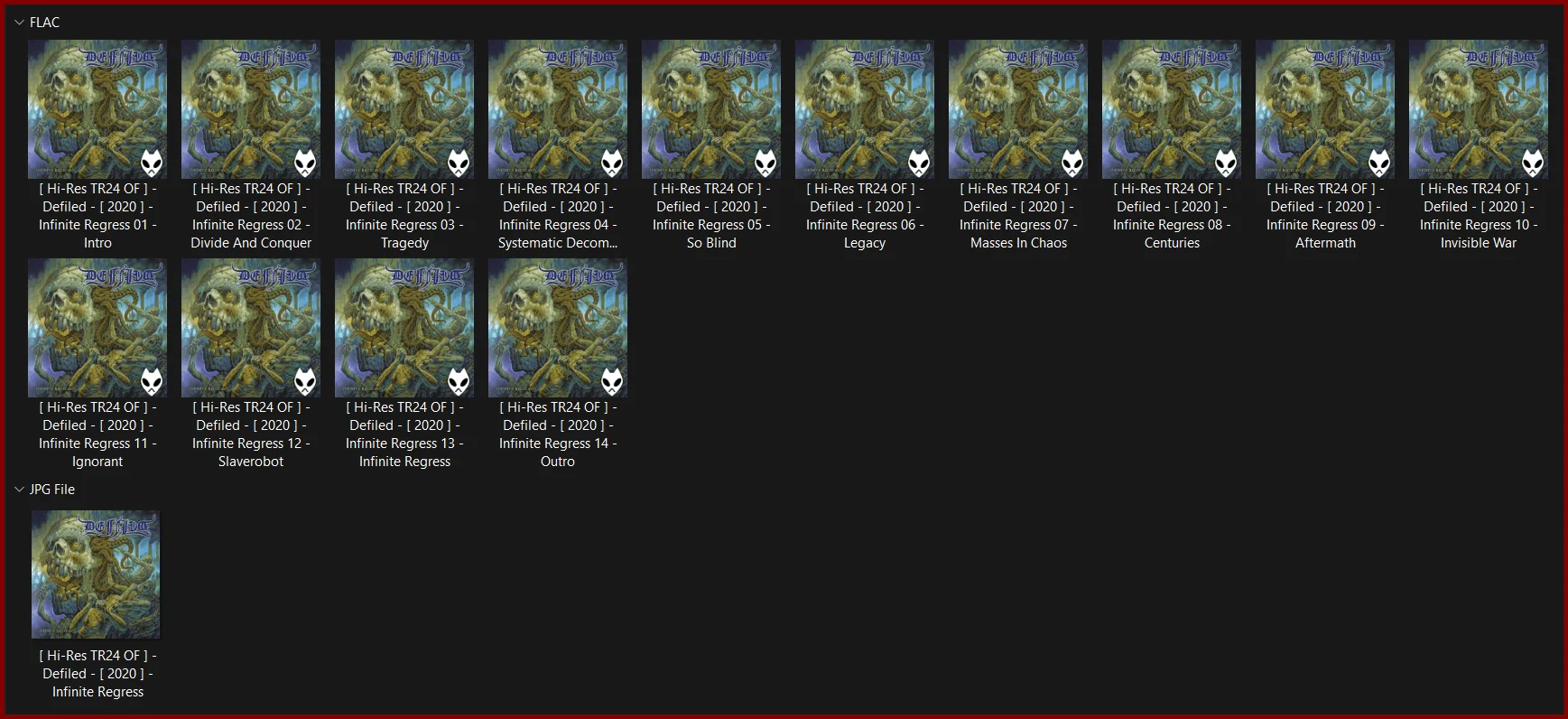
Task: Click the file name ending in "13 - Infinite Regress"
Action: coord(404,434)
